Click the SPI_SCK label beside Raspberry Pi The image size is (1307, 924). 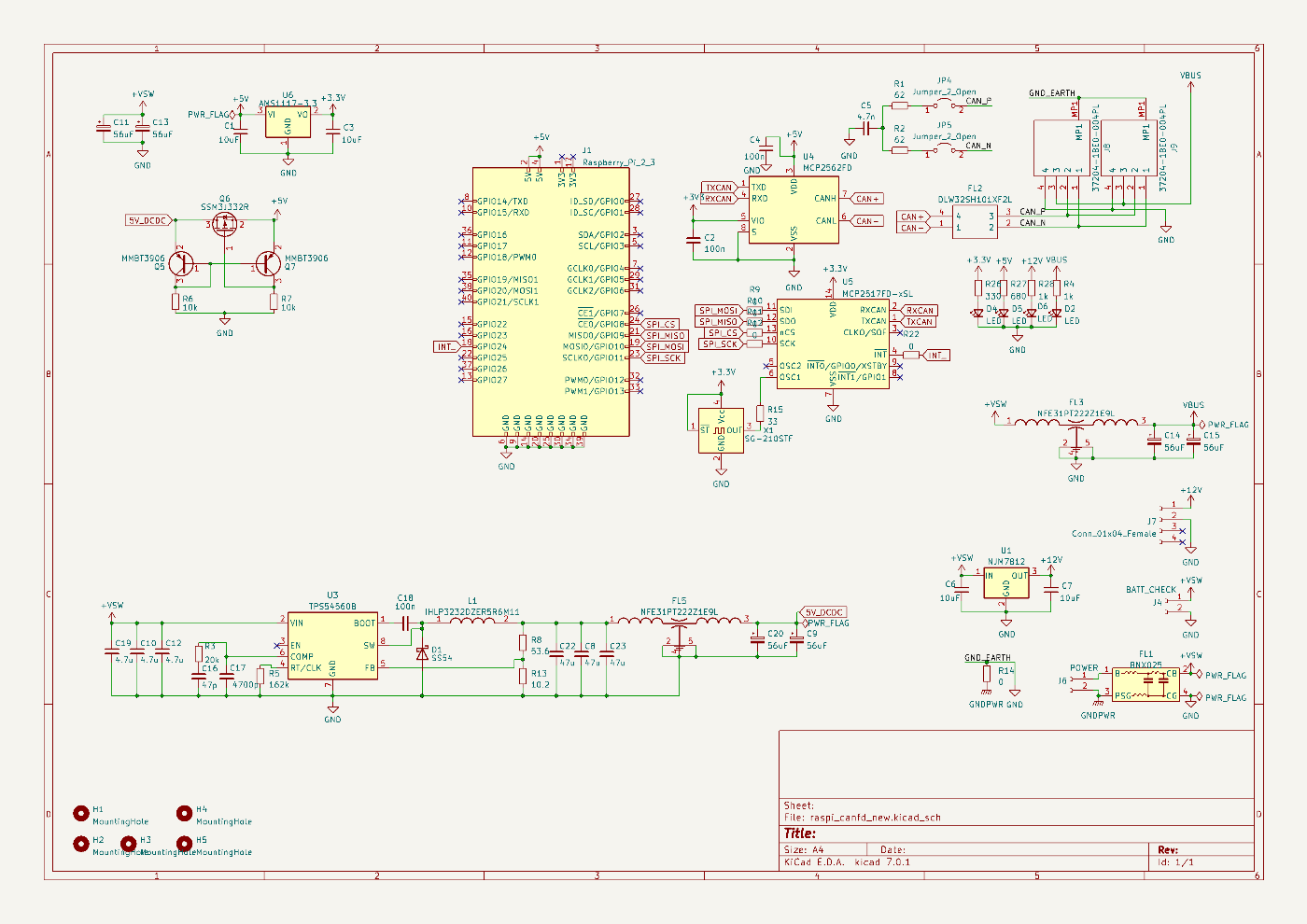pyautogui.click(x=663, y=358)
